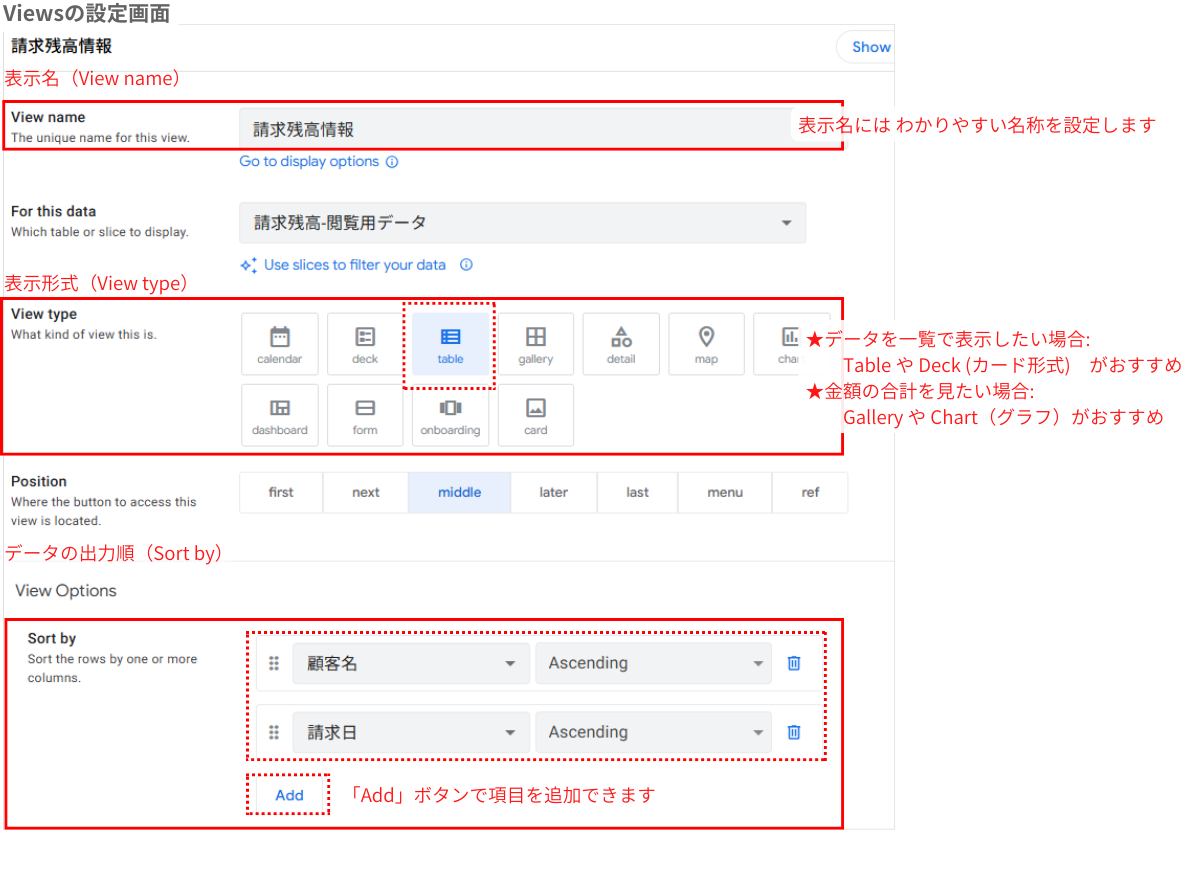Click Add to append a sort column
1200x880 pixels.
pos(288,794)
